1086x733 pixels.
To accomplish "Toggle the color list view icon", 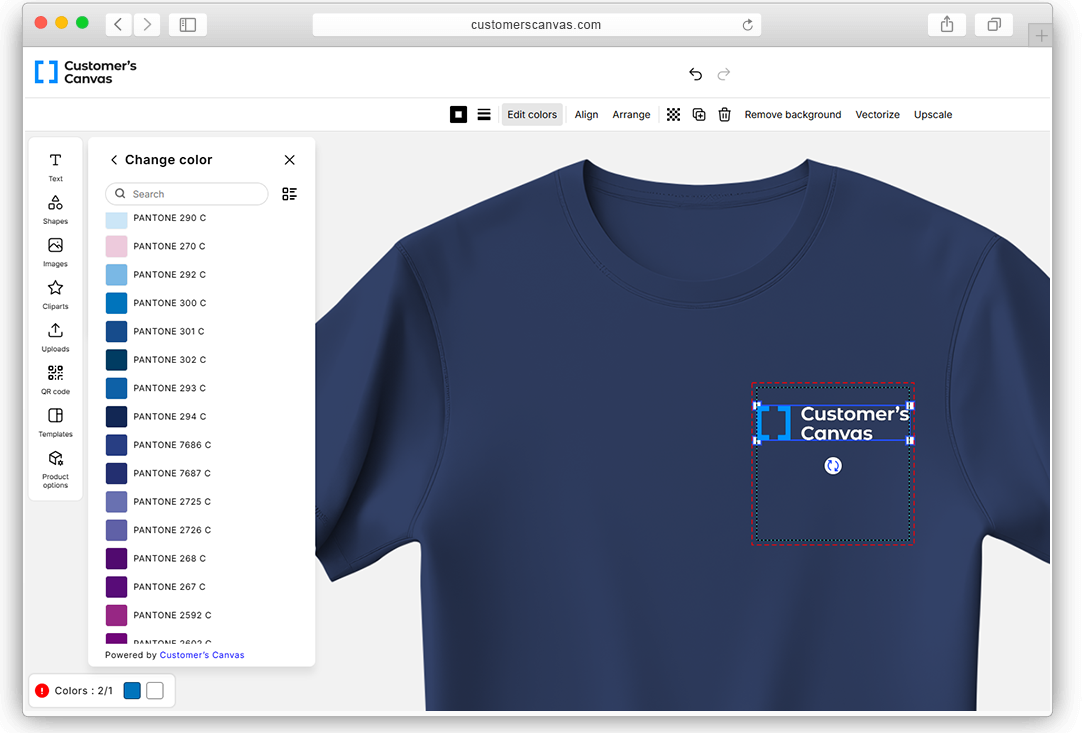I will click(x=289, y=194).
